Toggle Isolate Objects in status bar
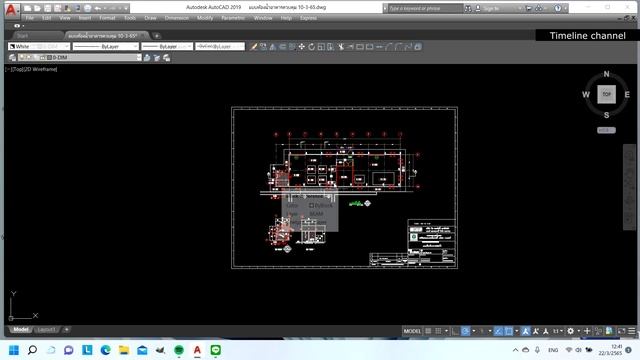 point(598,331)
